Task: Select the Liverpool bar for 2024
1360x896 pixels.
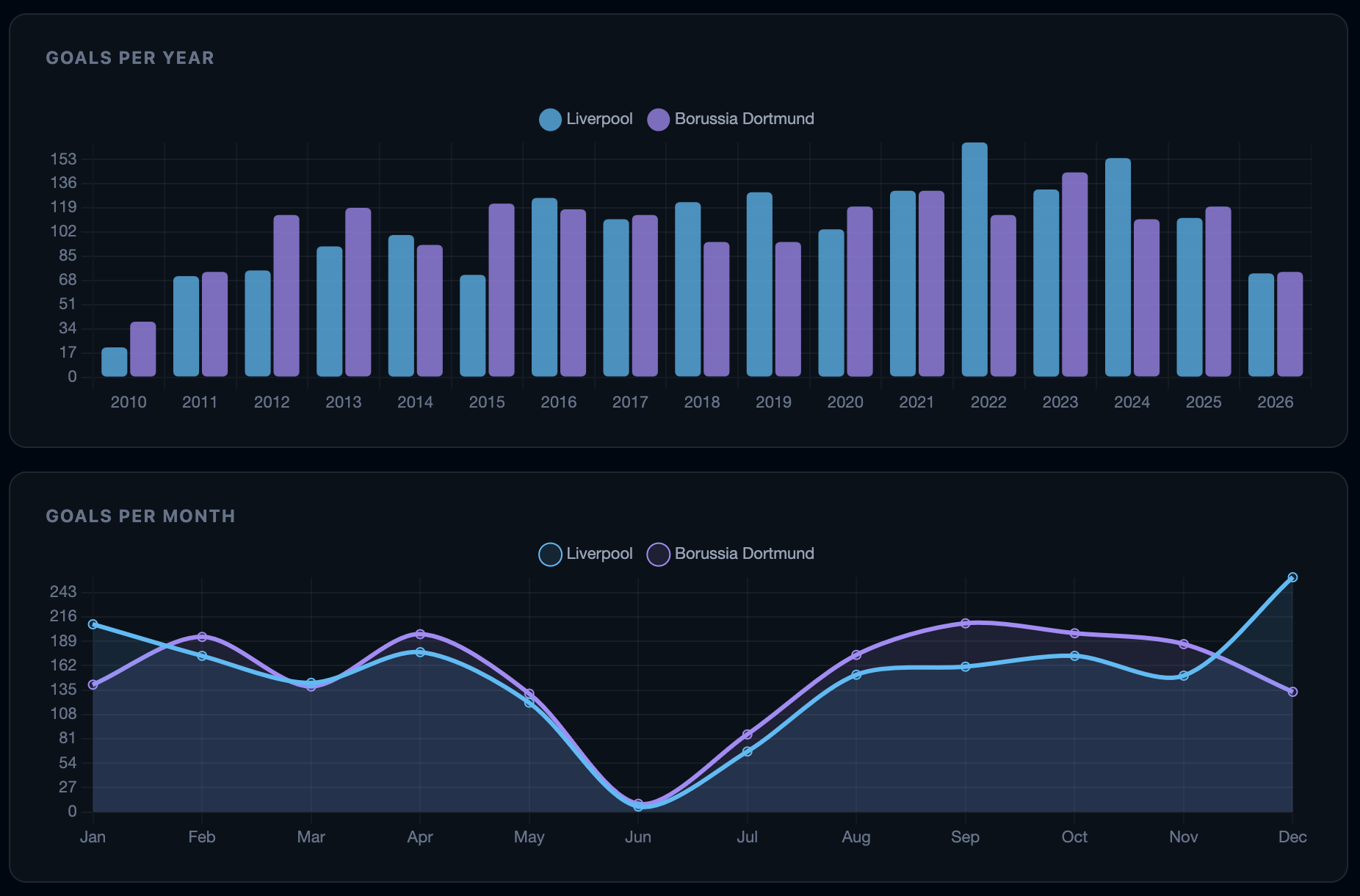Action: pos(1118,267)
